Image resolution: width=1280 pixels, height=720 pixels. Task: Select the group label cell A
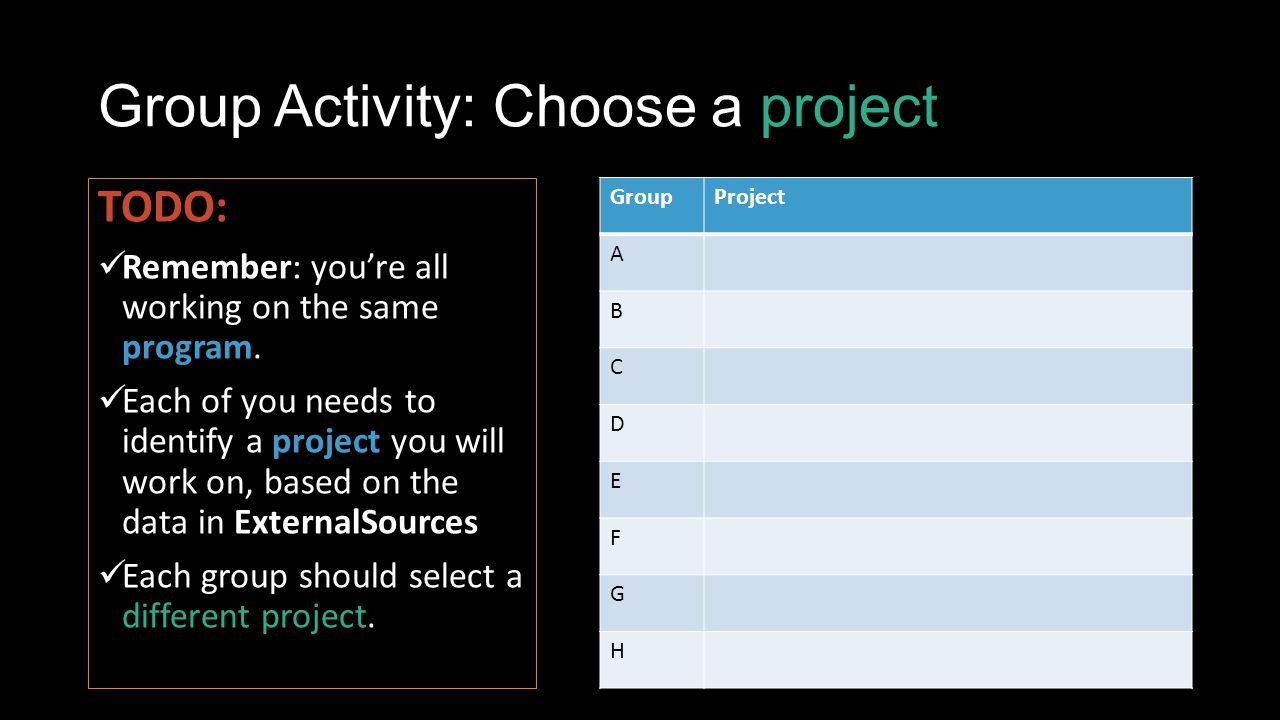pyautogui.click(x=652, y=262)
